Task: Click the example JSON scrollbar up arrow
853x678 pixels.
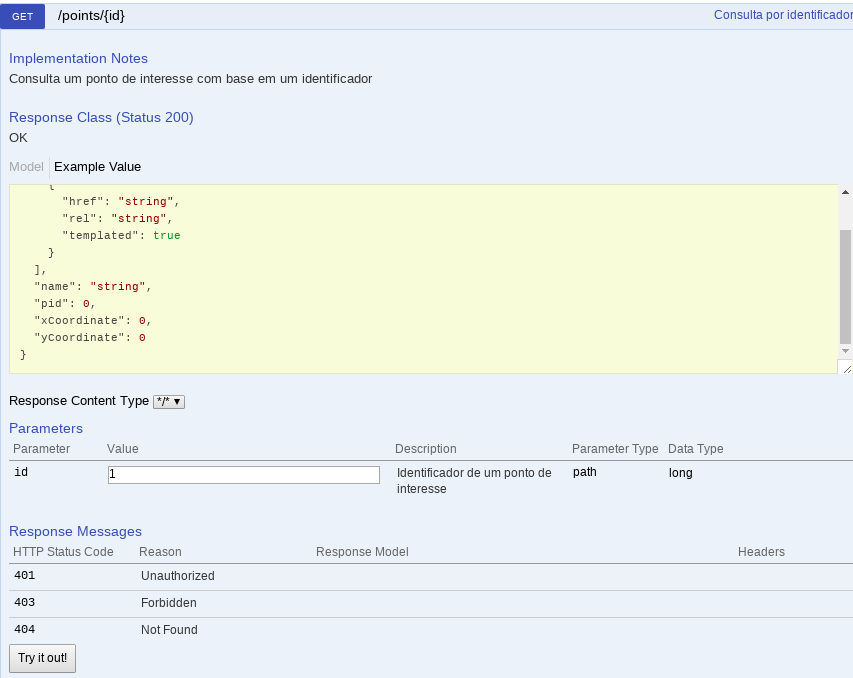Action: pyautogui.click(x=845, y=192)
